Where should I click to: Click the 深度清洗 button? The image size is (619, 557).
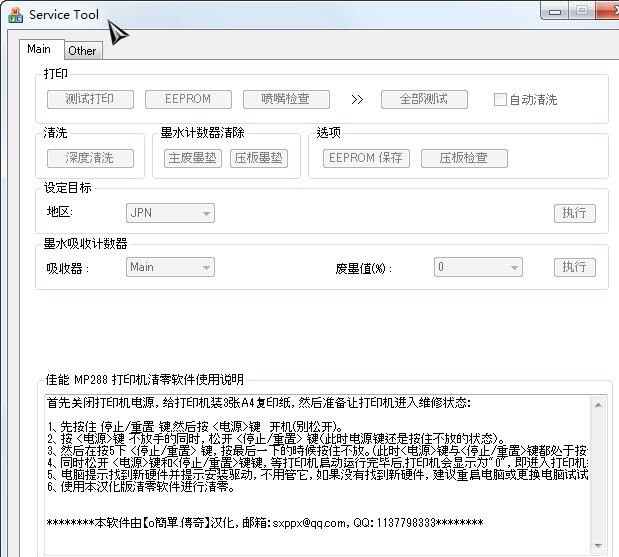tap(90, 158)
